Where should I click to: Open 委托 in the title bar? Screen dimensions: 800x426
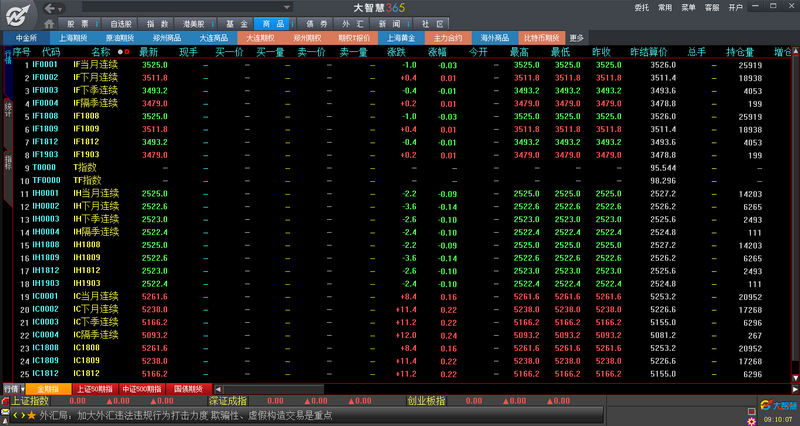click(x=641, y=8)
